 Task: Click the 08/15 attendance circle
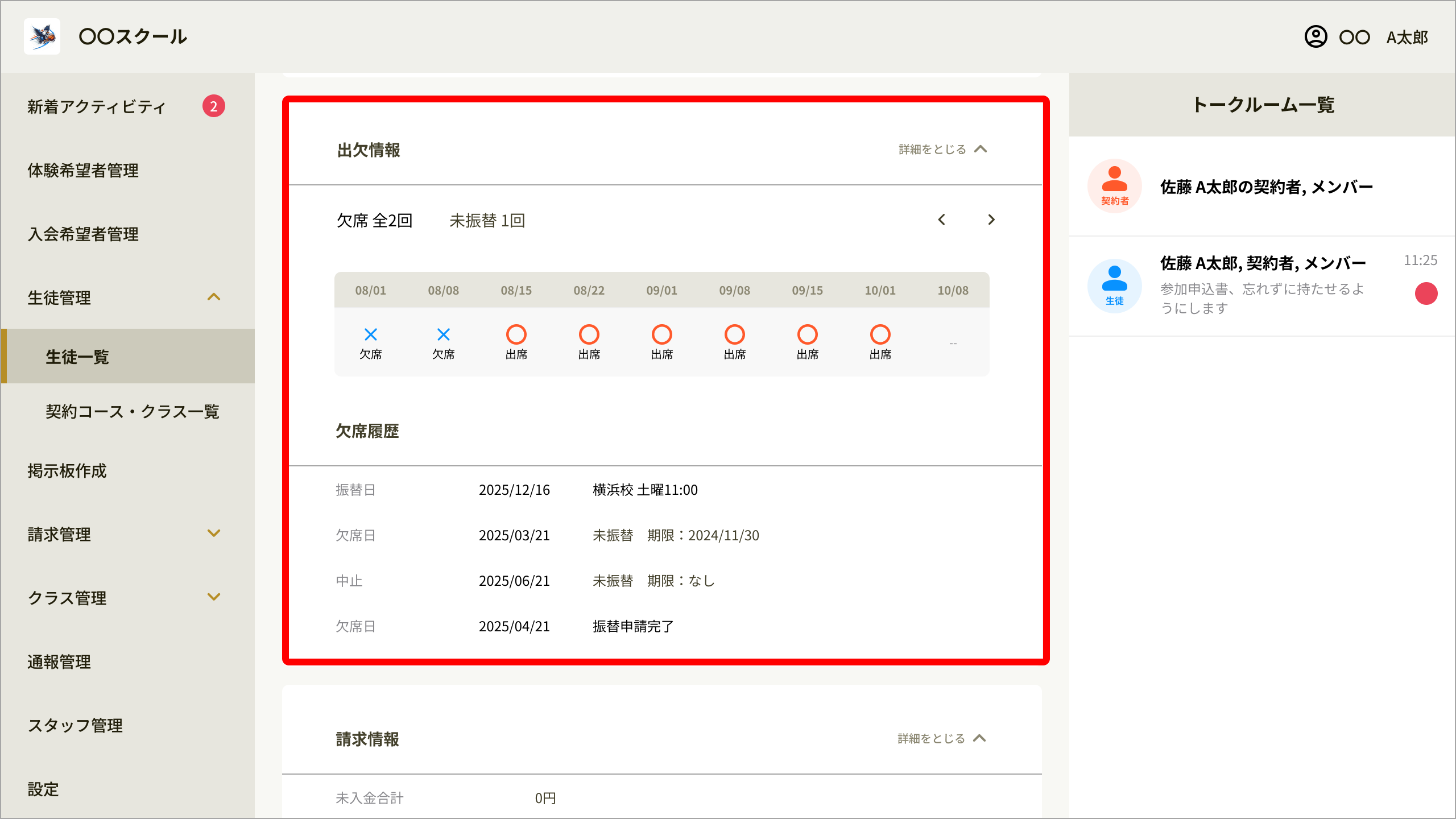516,334
